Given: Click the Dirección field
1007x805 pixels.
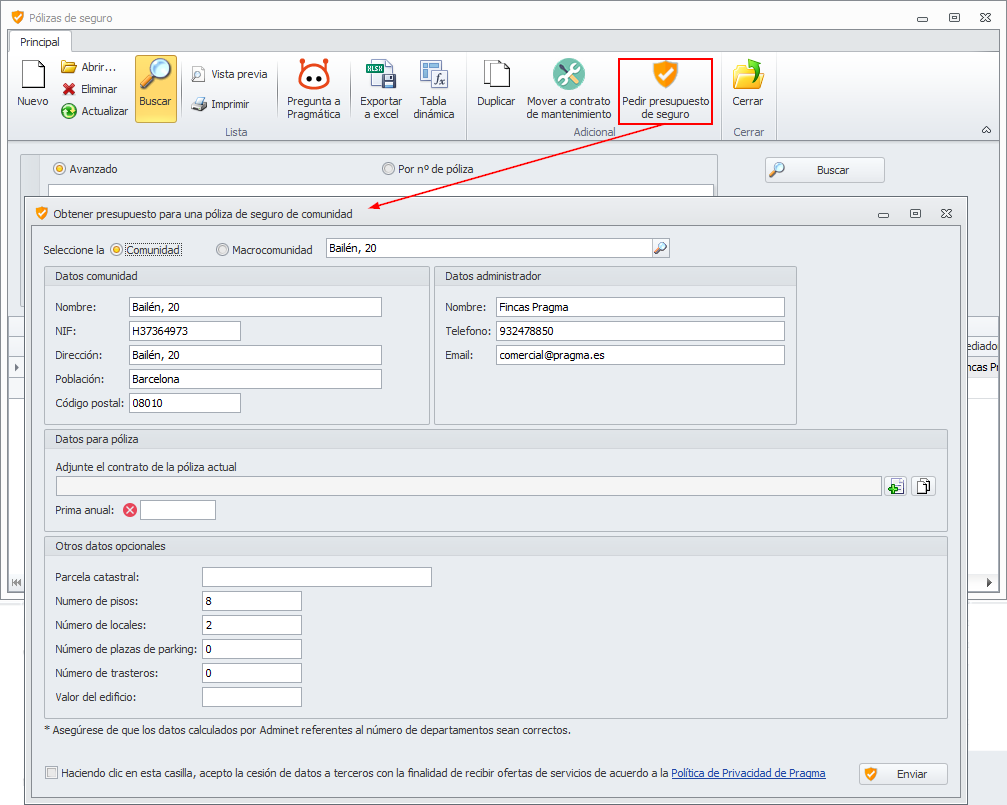Looking at the screenshot, I should 255,355.
